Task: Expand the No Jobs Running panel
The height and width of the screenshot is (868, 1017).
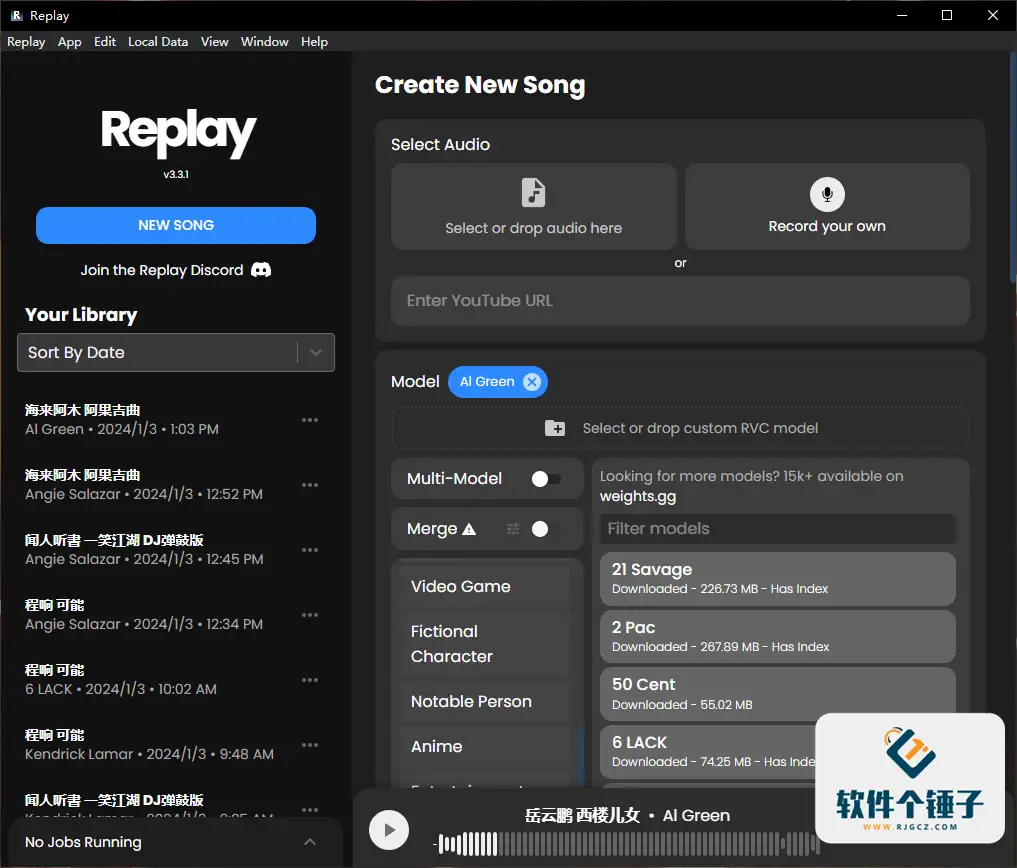Action: (310, 842)
